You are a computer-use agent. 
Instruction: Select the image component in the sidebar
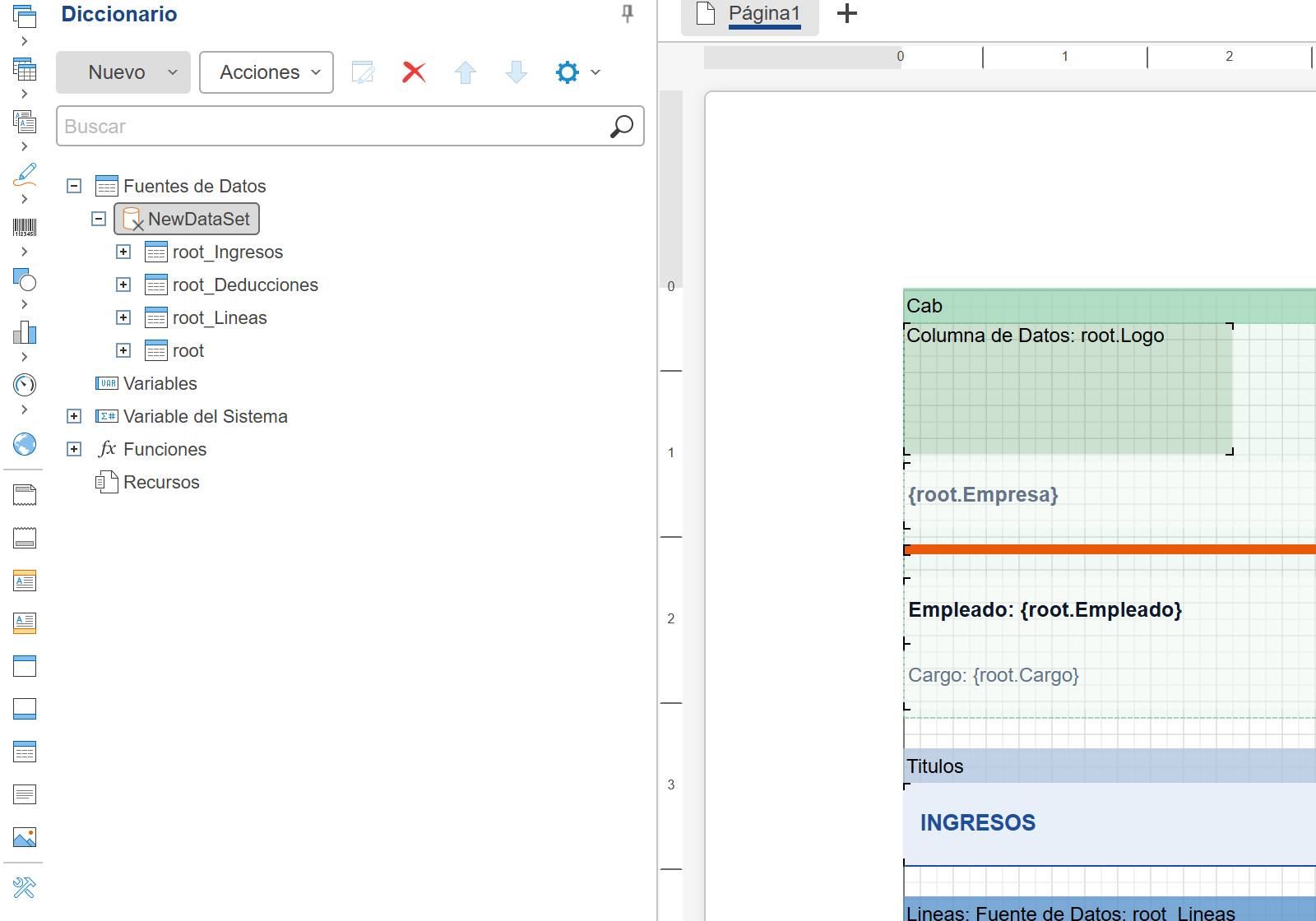(x=25, y=837)
